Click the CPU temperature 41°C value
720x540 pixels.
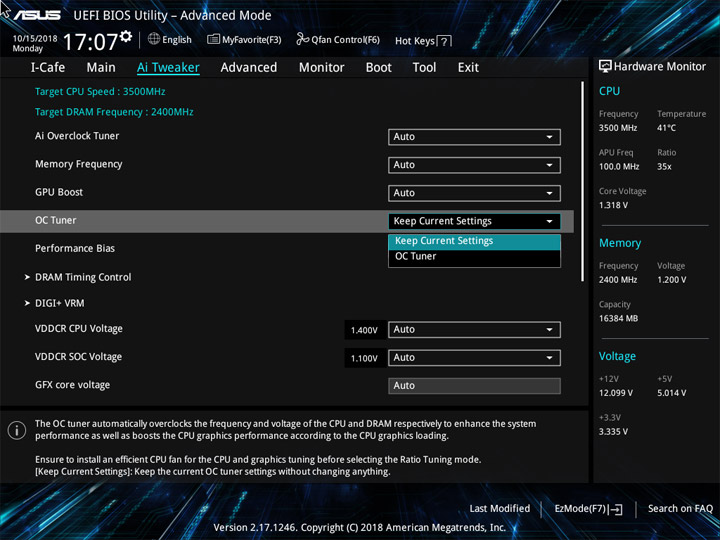[x=666, y=128]
